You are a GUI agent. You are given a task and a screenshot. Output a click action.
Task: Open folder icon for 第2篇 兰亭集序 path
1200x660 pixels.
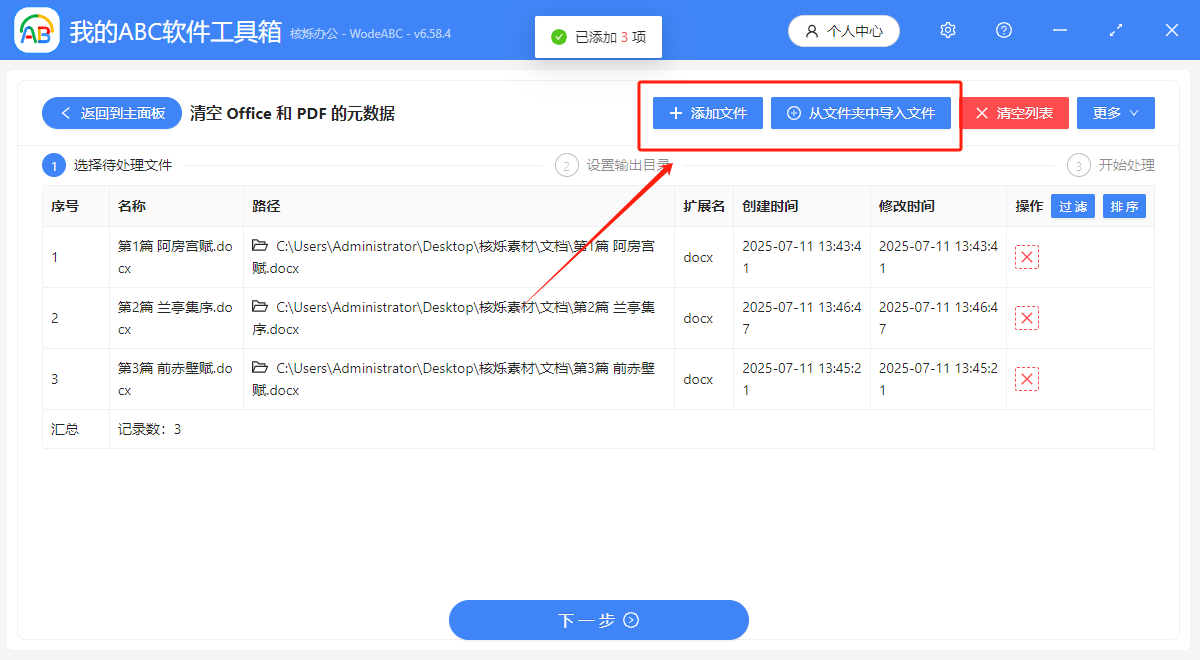point(260,307)
